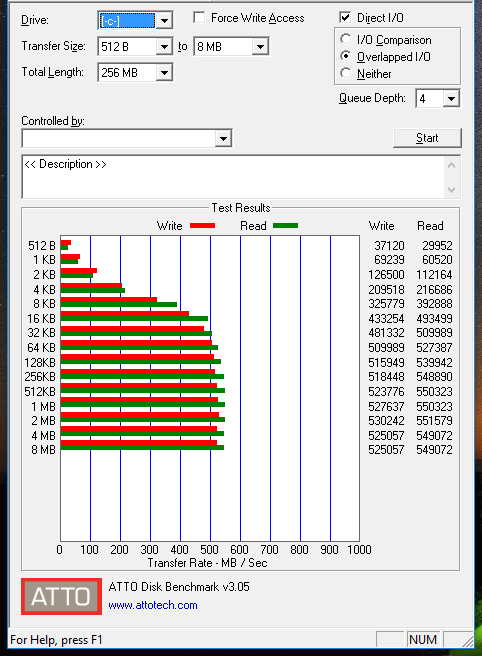Expand the Controlled by combo box

tap(223, 138)
